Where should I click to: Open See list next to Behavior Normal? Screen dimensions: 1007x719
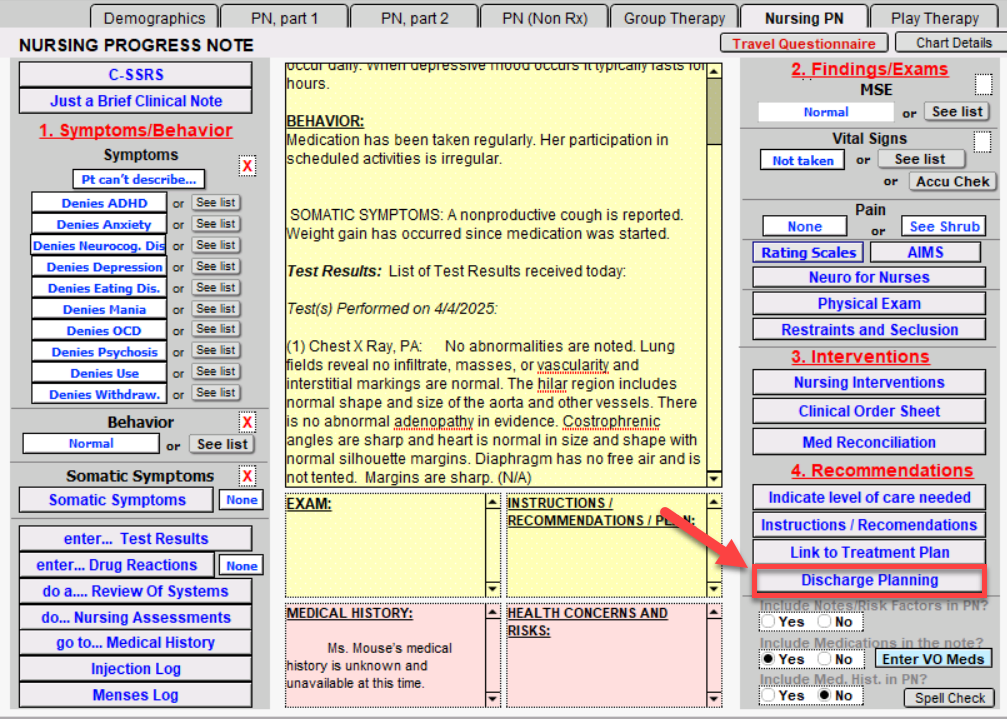(x=223, y=444)
